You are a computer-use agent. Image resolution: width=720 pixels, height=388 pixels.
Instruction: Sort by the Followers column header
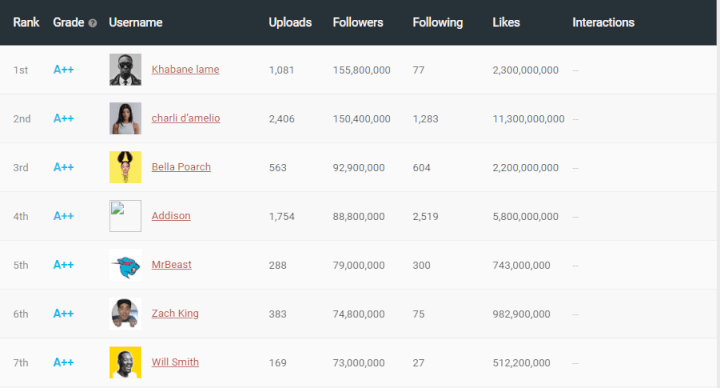(358, 22)
